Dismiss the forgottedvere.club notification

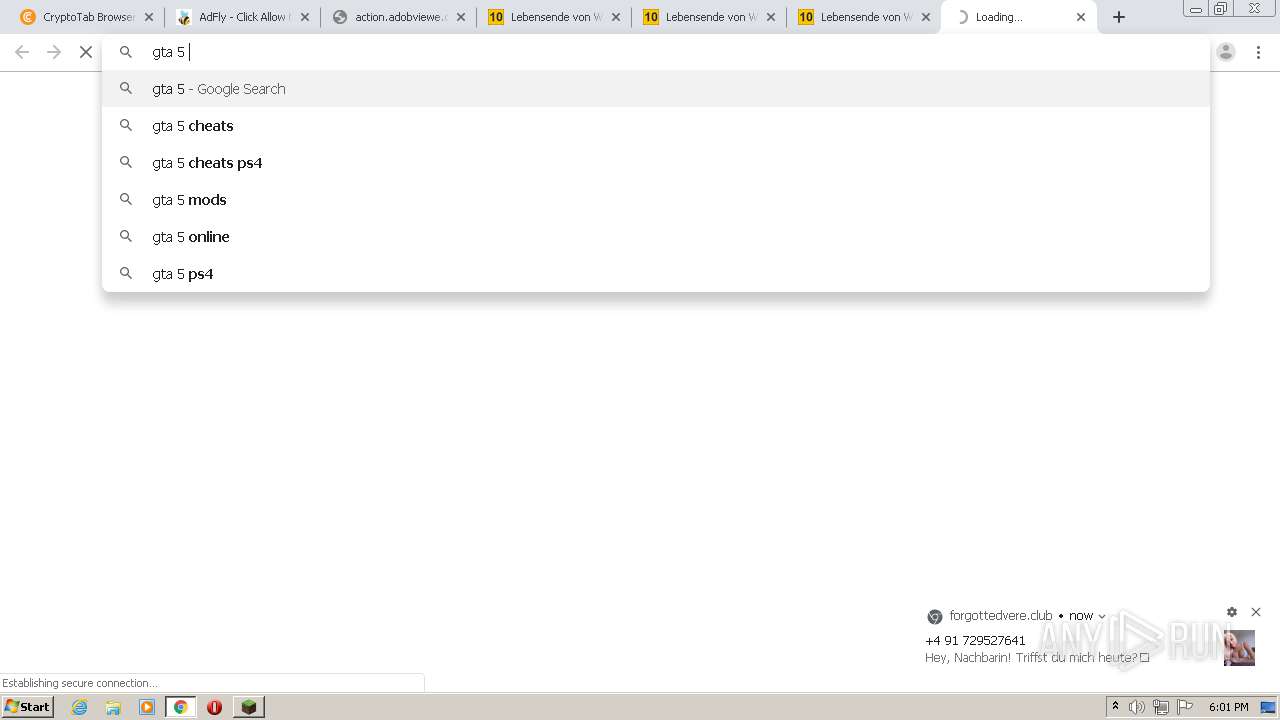pyautogui.click(x=1256, y=612)
